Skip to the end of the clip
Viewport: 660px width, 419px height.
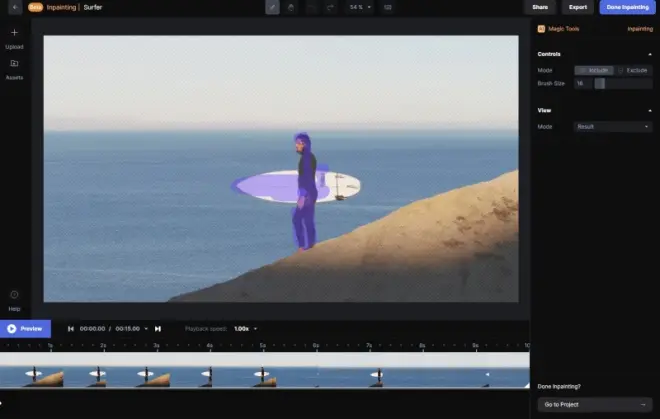[x=158, y=328]
